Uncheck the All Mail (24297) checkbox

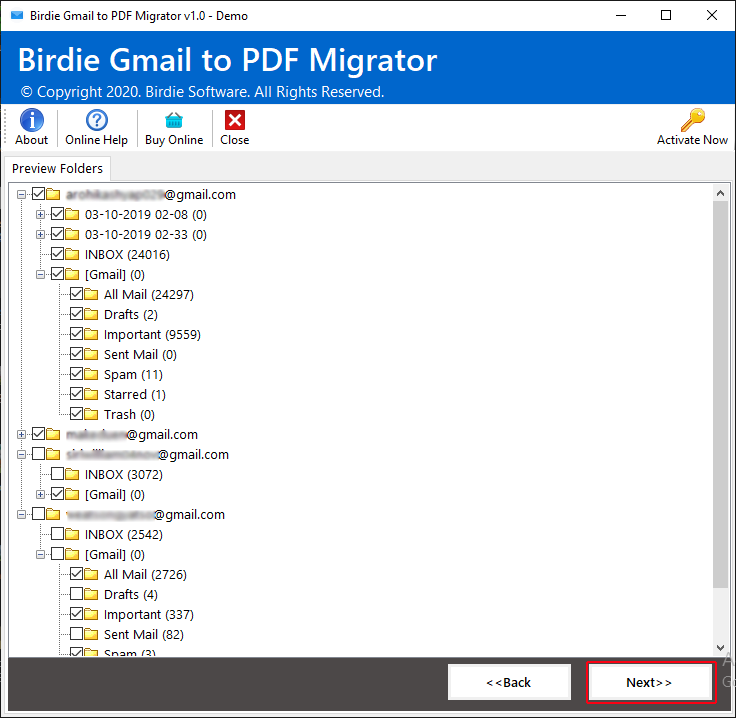click(x=77, y=294)
